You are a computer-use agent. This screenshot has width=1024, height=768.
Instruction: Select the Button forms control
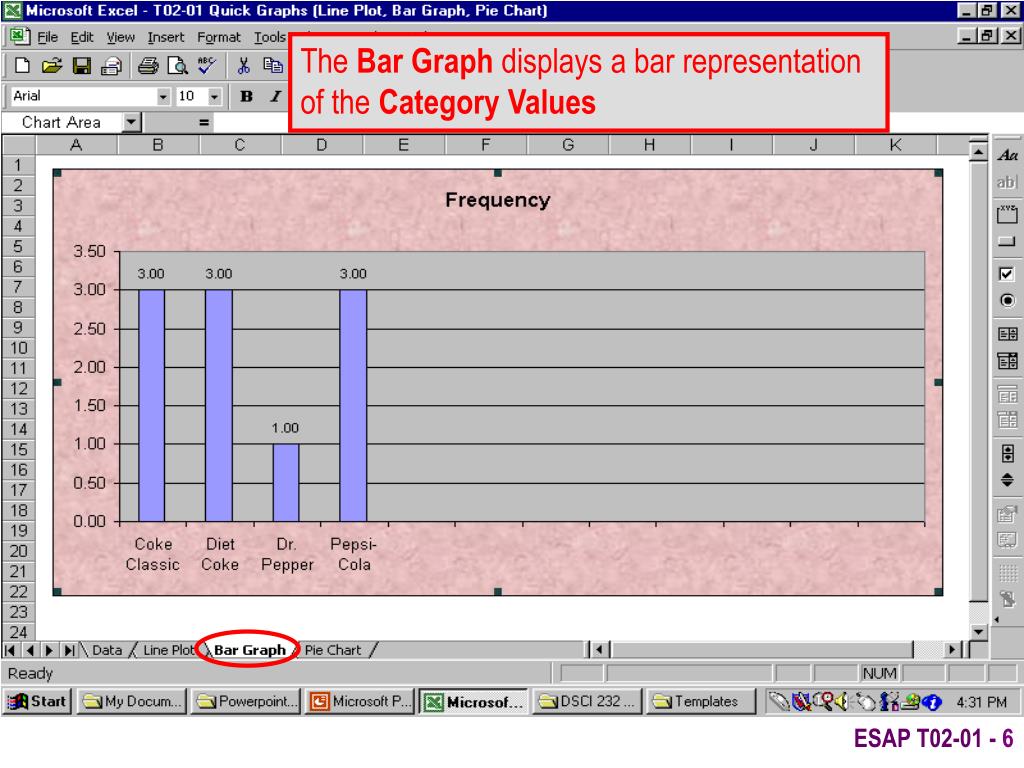(x=1007, y=242)
